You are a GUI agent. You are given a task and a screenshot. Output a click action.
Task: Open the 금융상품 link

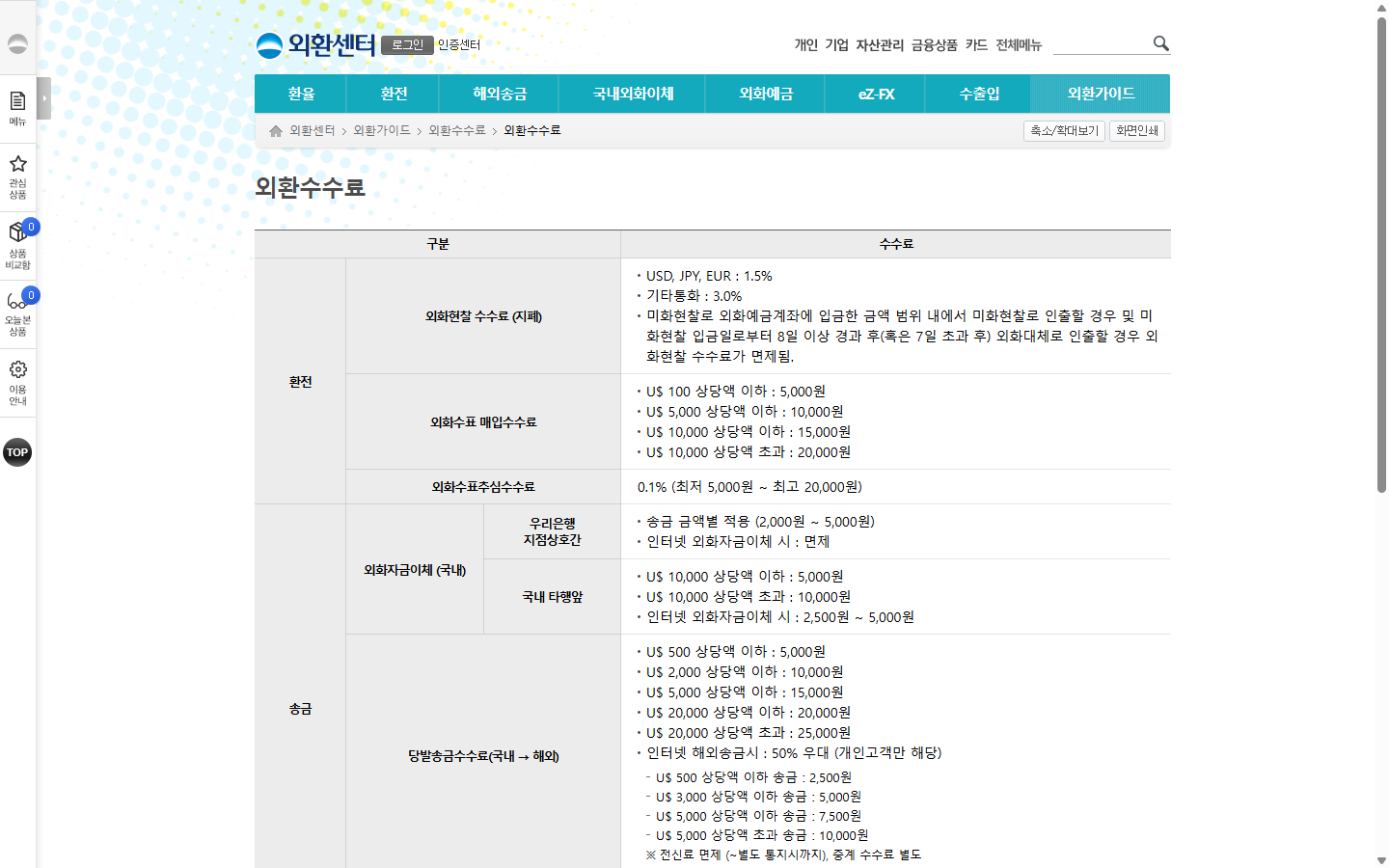(935, 45)
